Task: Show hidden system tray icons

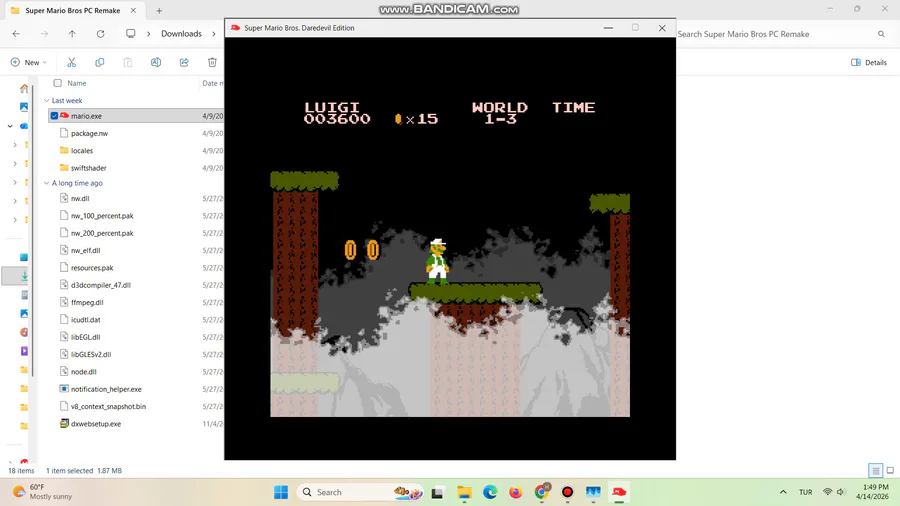Action: point(783,492)
